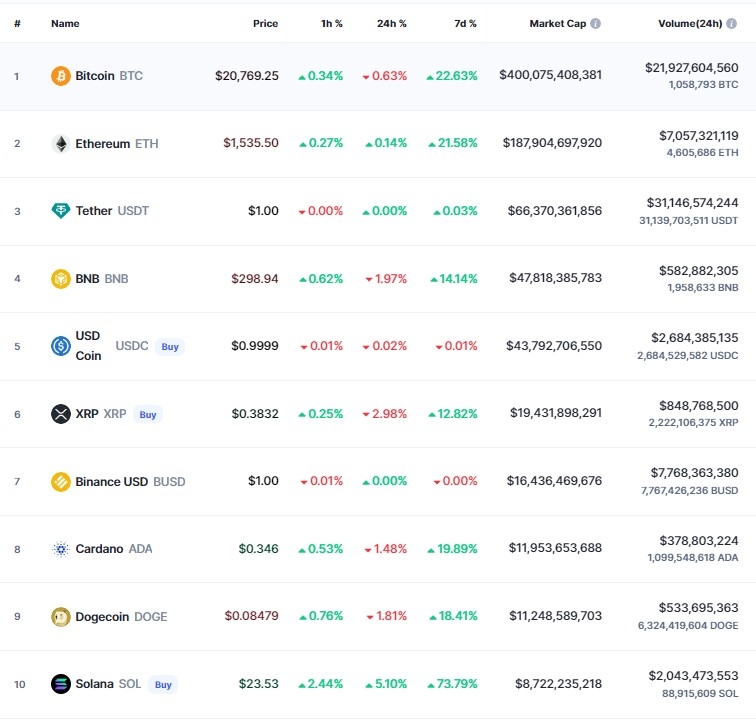Click the Dogecoin logo icon
This screenshot has height=725, width=756.
(61, 617)
